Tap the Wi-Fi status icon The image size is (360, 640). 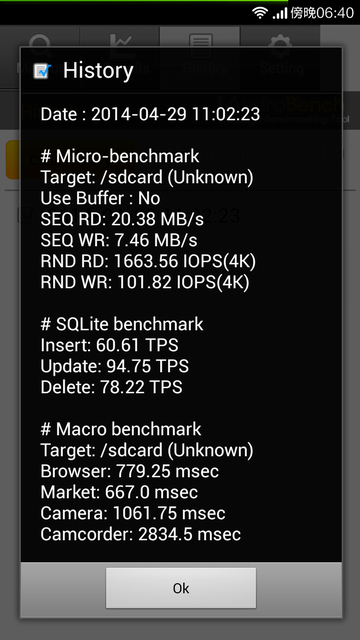(x=260, y=13)
